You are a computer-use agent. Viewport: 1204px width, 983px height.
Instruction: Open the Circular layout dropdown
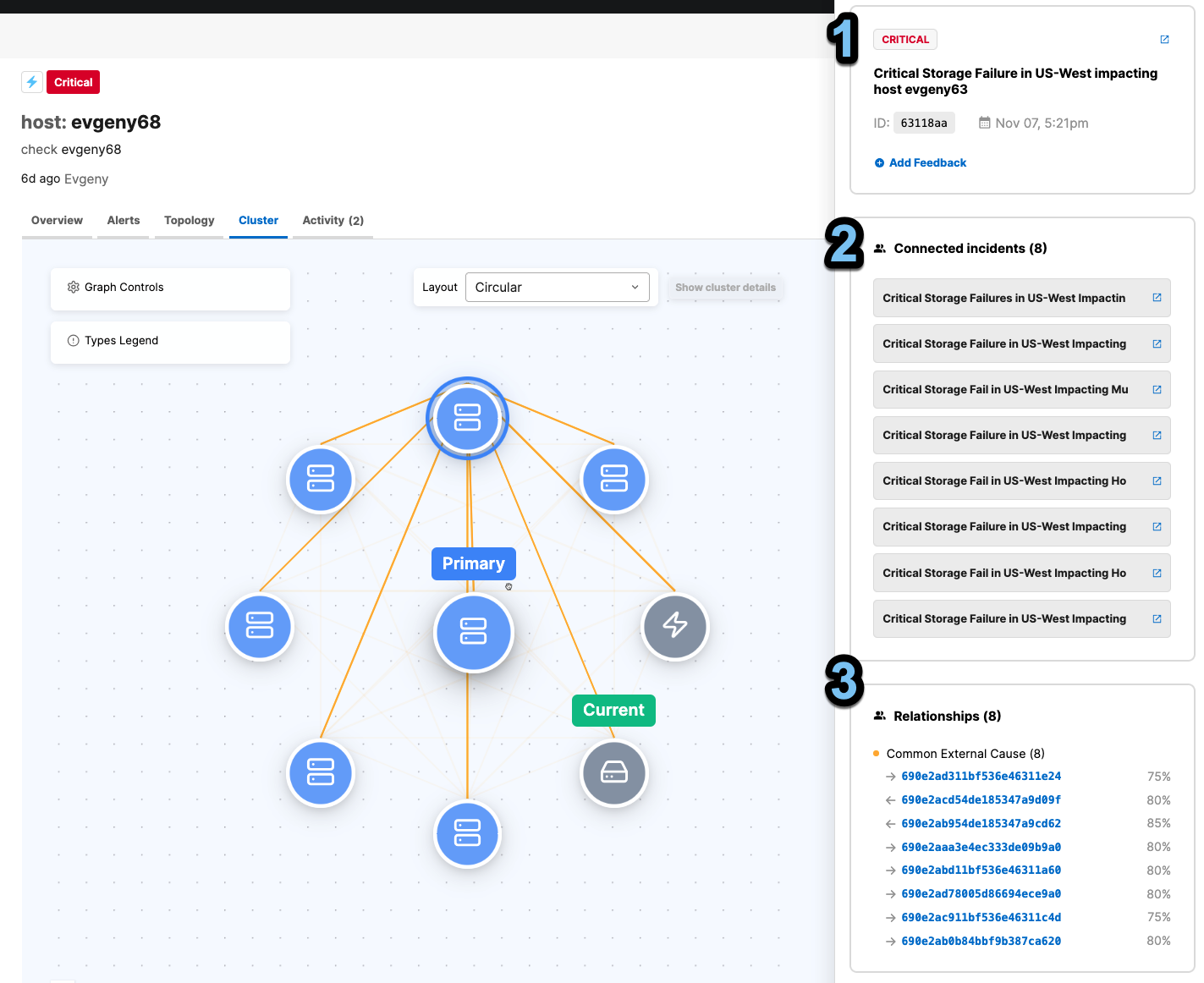tap(557, 287)
